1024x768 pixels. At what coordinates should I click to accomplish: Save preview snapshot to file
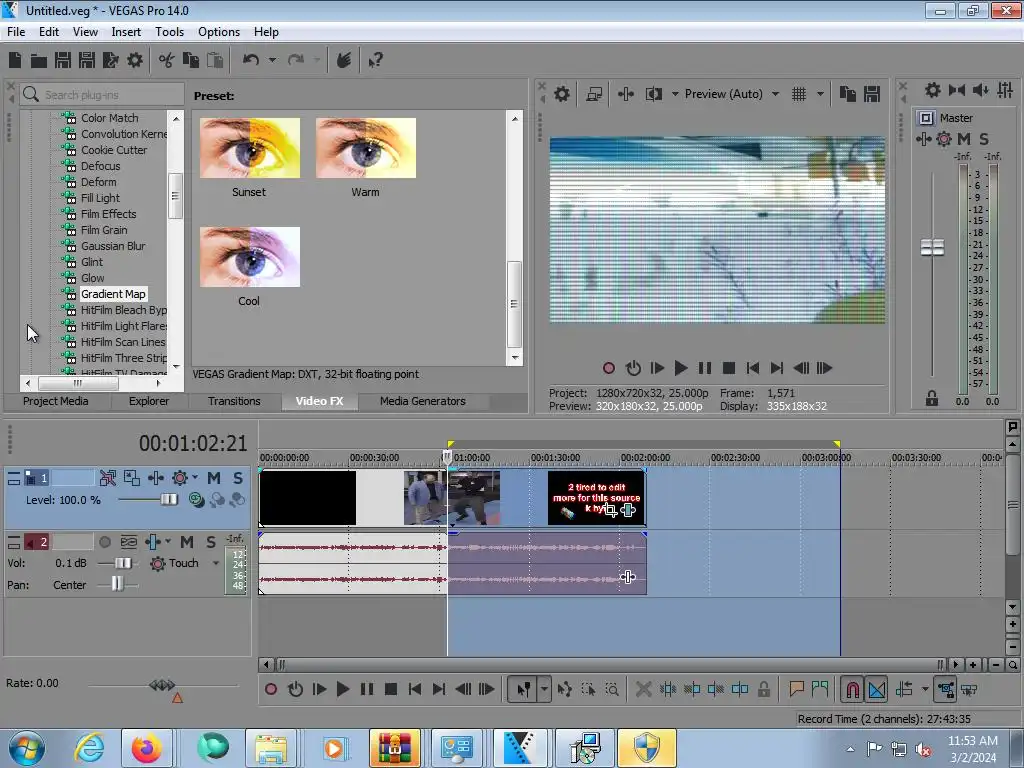tap(872, 94)
